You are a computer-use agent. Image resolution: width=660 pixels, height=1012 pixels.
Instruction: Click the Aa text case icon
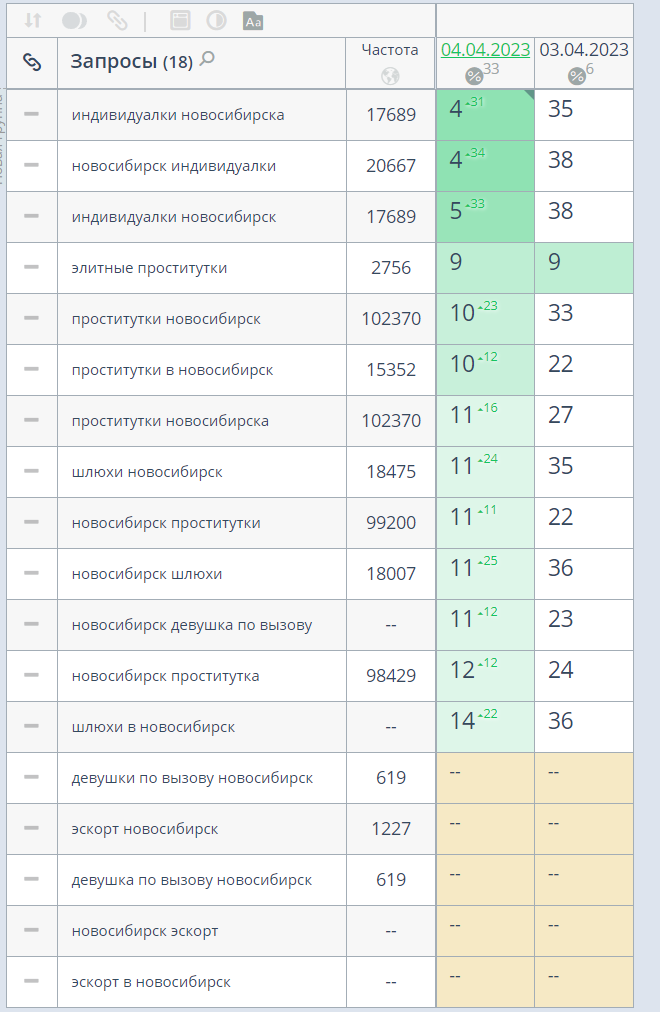(254, 20)
